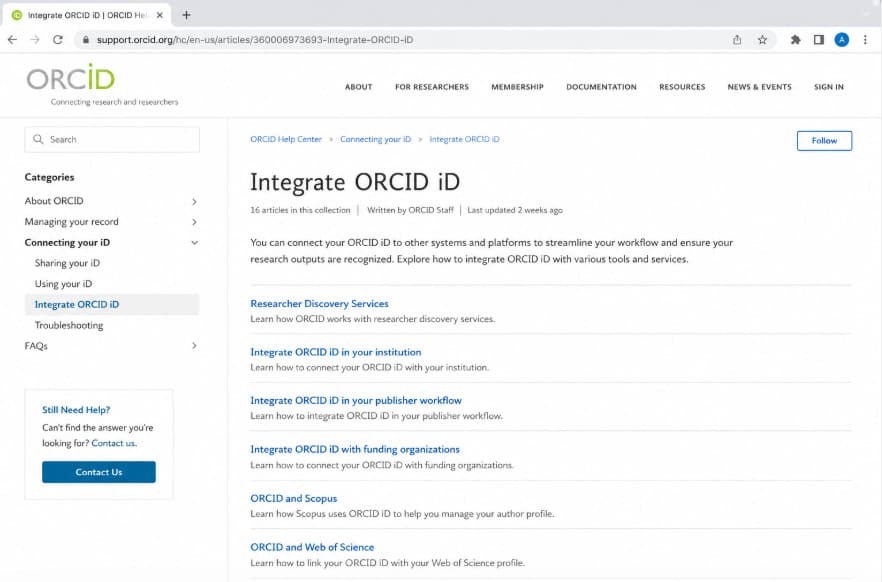Click the Search help center field
882x582 pixels.
coord(112,139)
